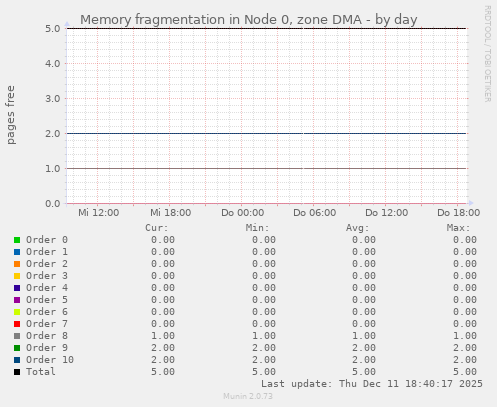Viewport: 497px width, 407px height.
Task: Click the Order 8 Cur value 1.00
Action: click(163, 336)
